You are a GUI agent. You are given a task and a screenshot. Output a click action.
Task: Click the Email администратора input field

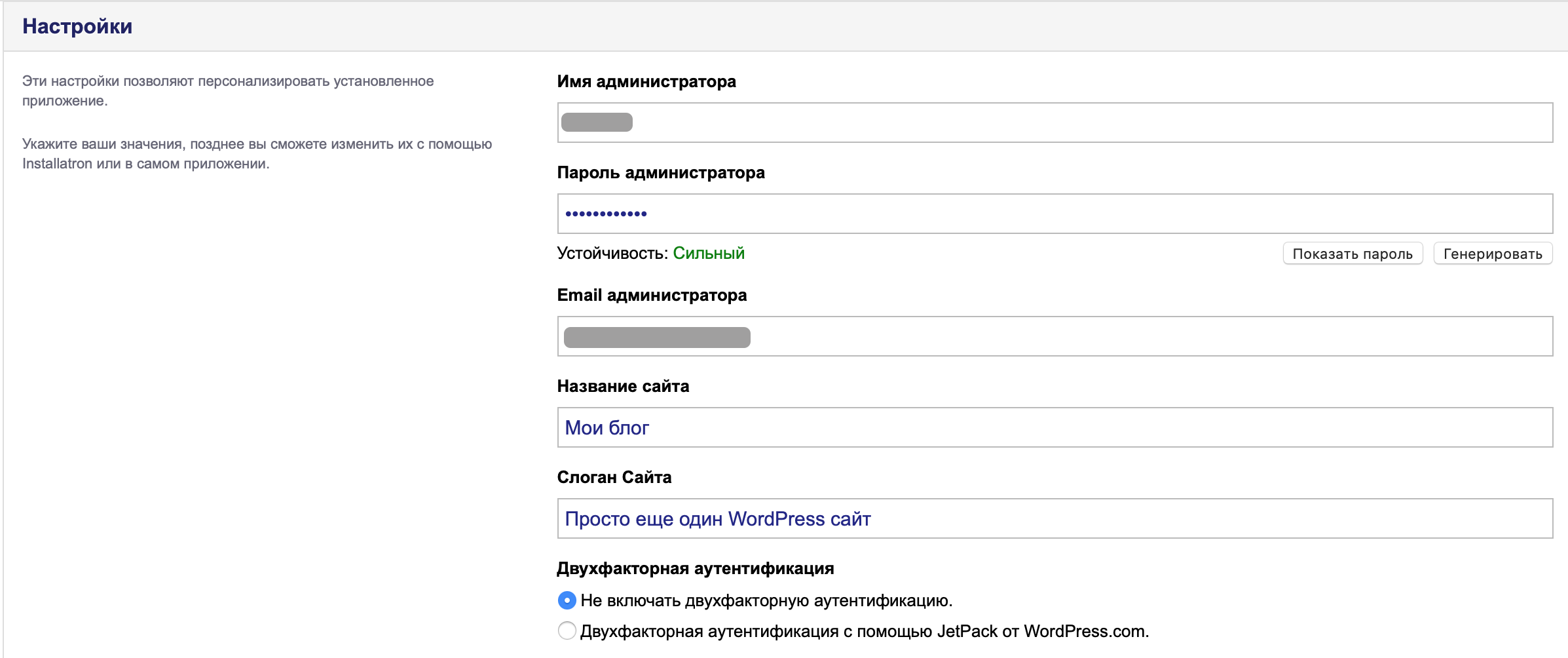point(1055,336)
